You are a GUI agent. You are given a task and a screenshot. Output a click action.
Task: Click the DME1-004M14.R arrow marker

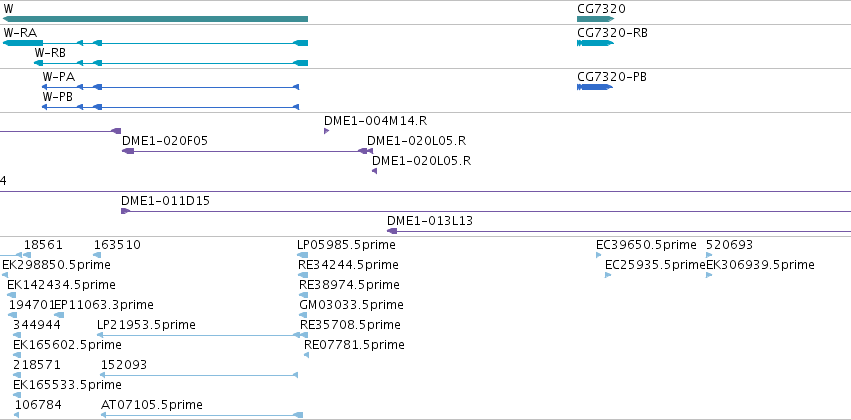tap(327, 131)
